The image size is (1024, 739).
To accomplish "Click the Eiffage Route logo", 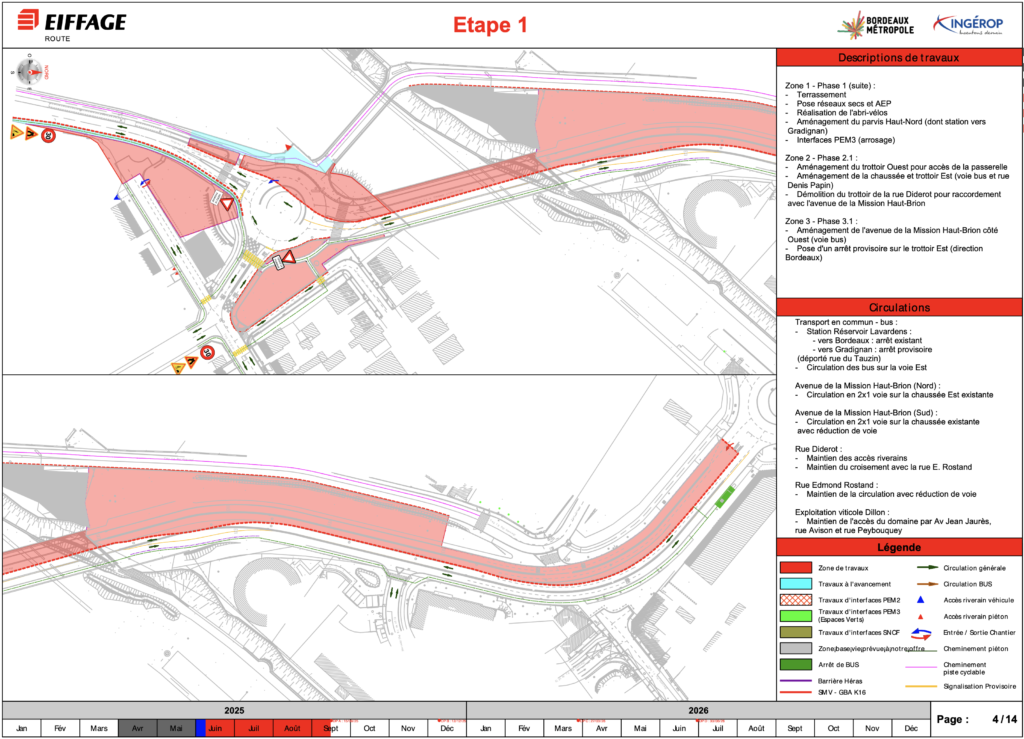I will pos(72,26).
